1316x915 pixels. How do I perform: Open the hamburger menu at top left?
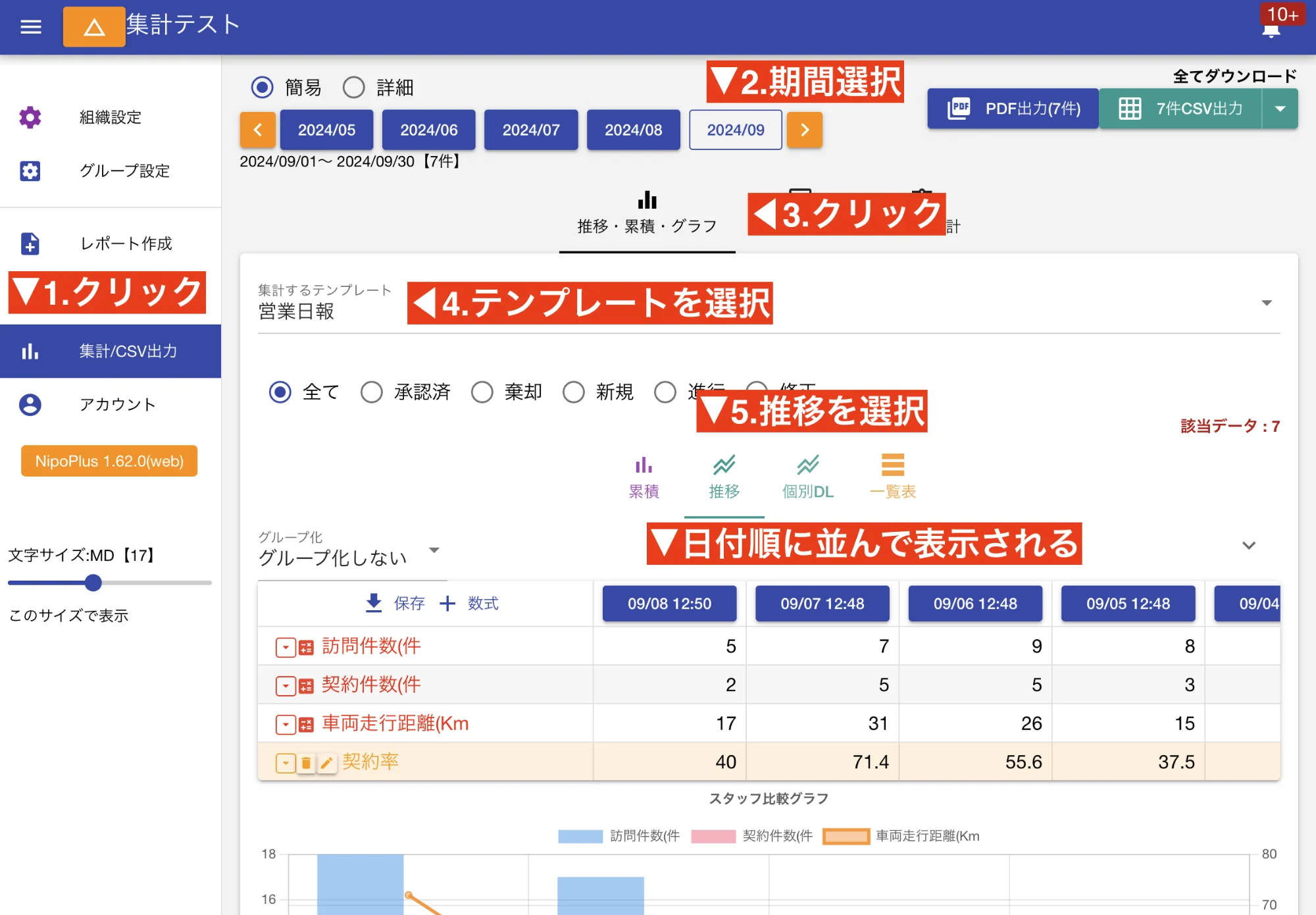click(x=30, y=26)
